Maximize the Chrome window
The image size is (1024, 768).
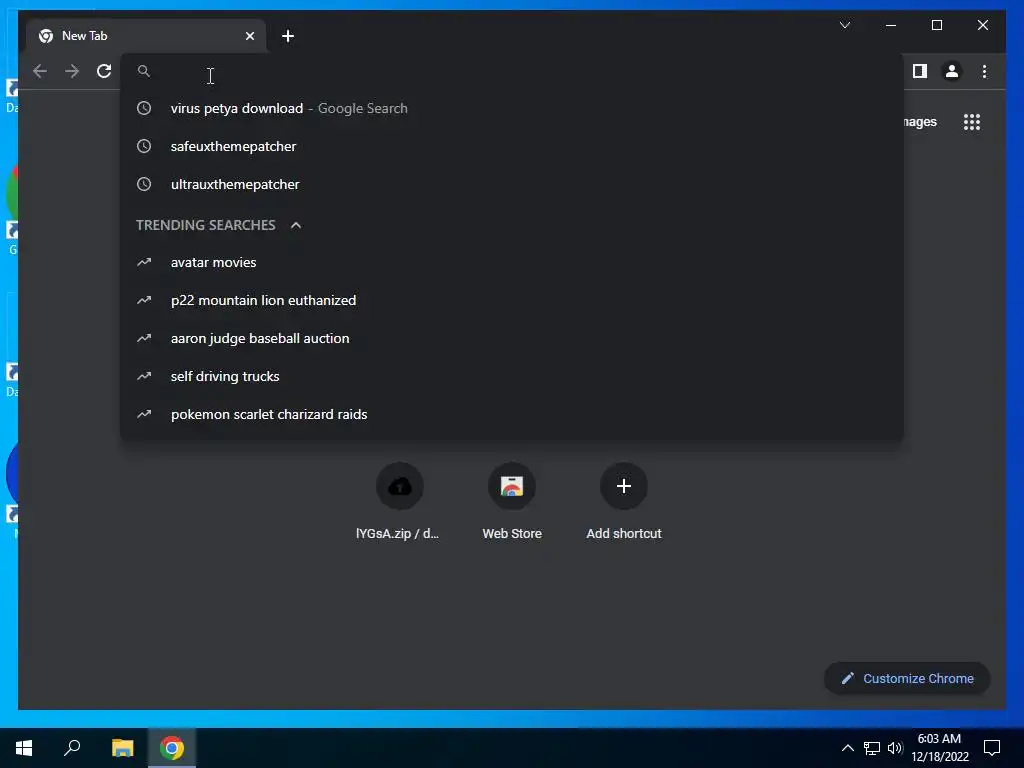[x=936, y=25]
